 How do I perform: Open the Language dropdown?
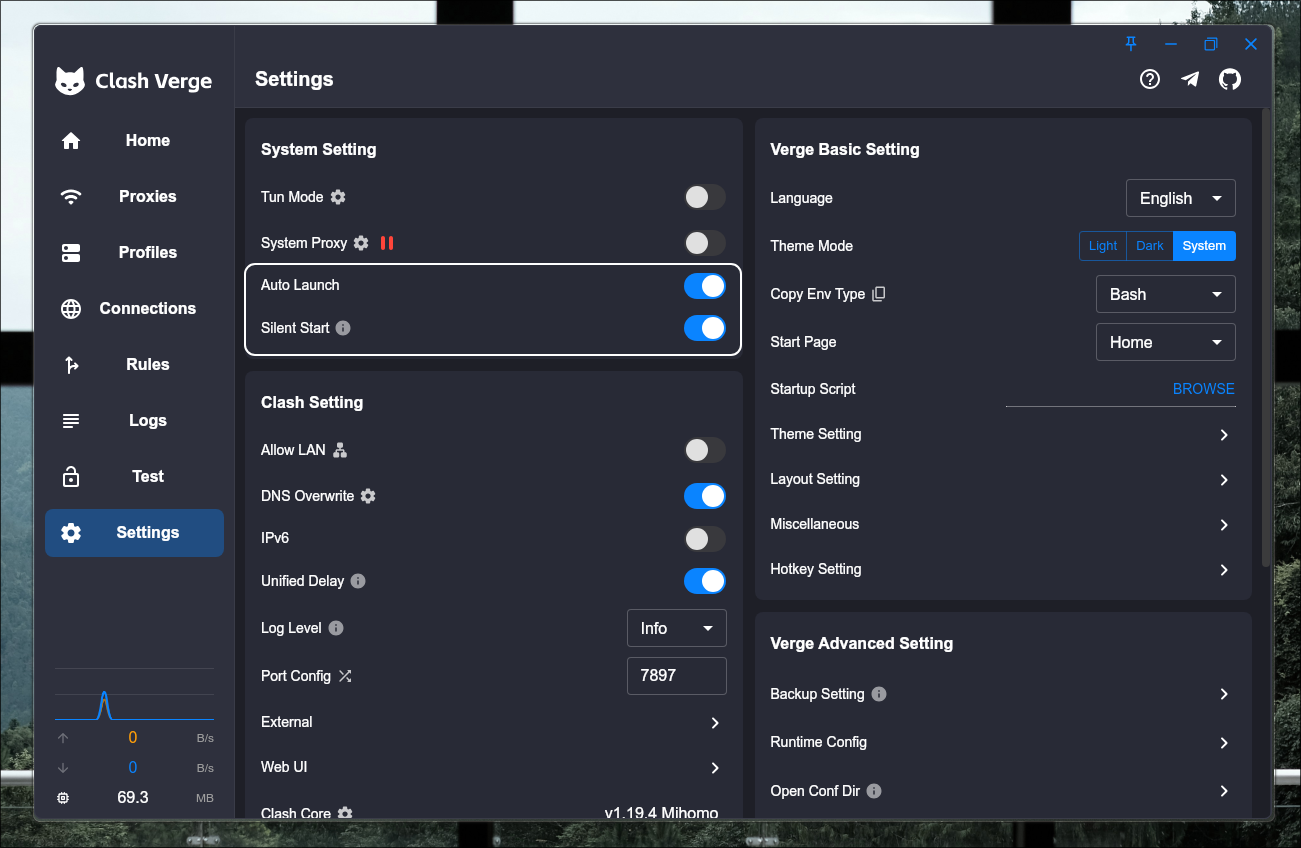point(1180,198)
